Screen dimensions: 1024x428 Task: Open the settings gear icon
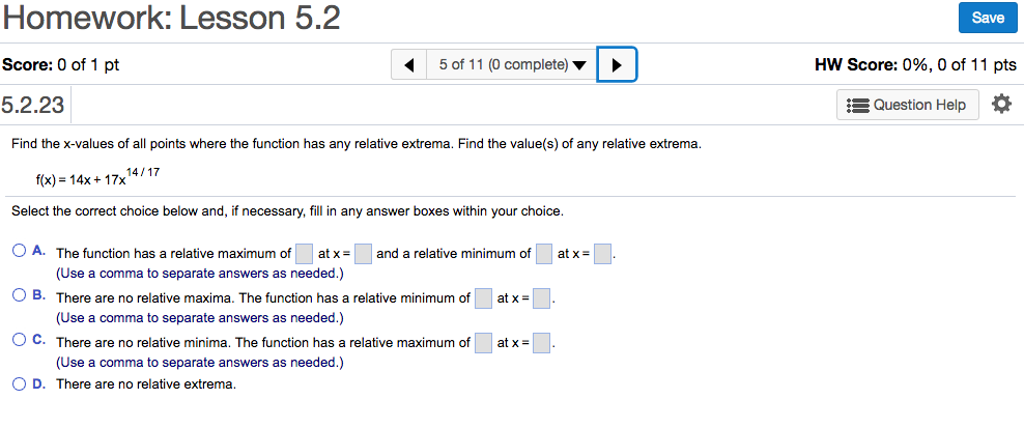[x=1001, y=104]
